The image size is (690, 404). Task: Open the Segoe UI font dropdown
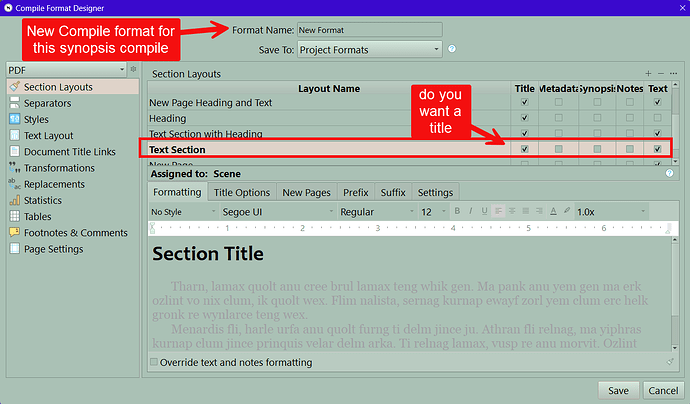[x=278, y=212]
